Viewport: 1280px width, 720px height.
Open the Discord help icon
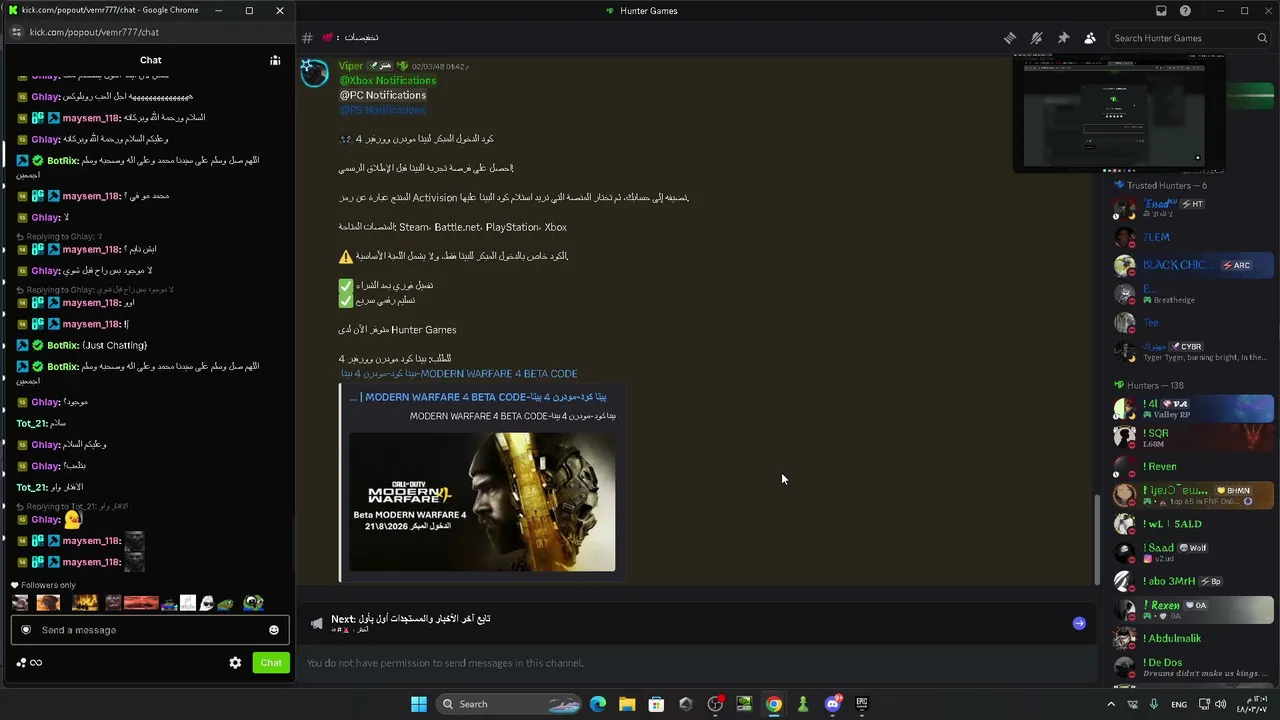pyautogui.click(x=1185, y=11)
